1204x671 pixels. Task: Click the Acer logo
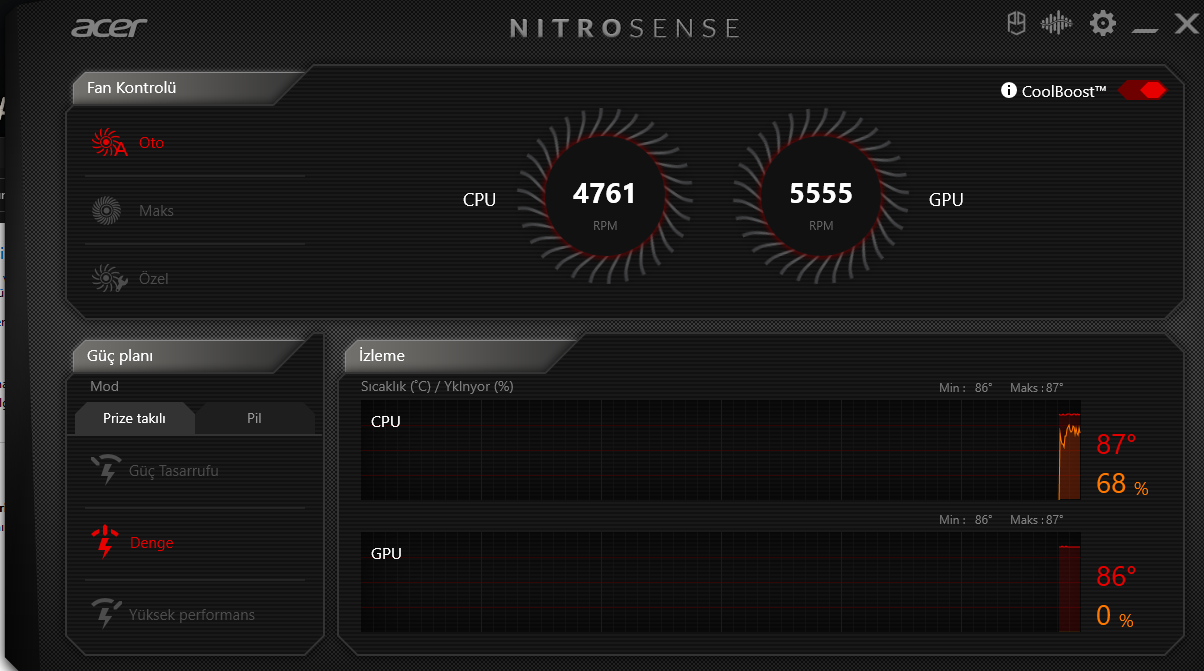click(110, 27)
